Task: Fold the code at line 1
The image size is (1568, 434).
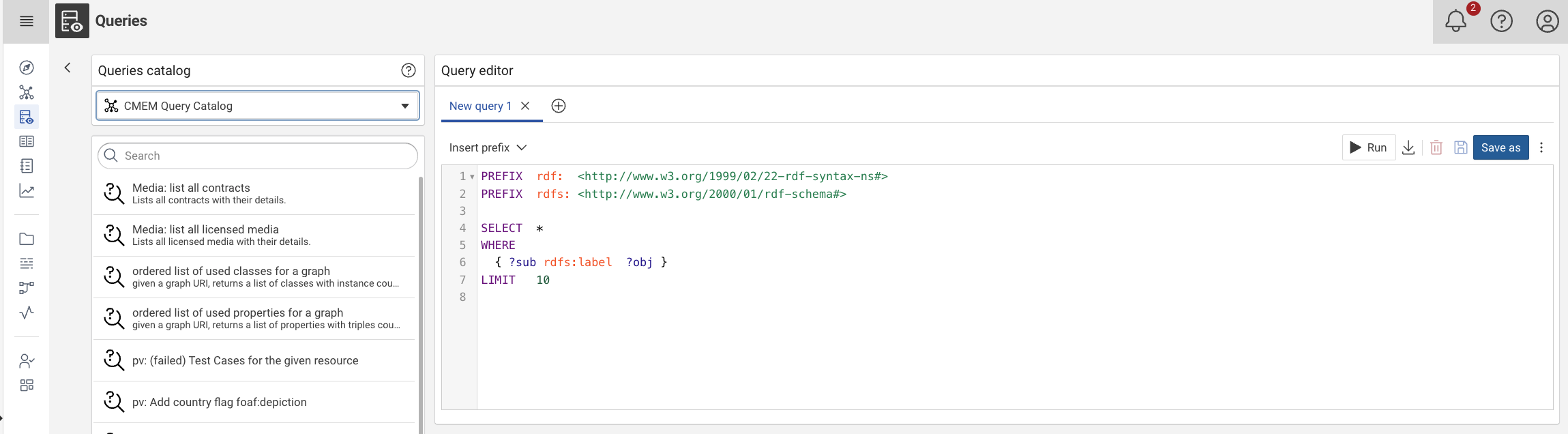Action: (x=472, y=177)
